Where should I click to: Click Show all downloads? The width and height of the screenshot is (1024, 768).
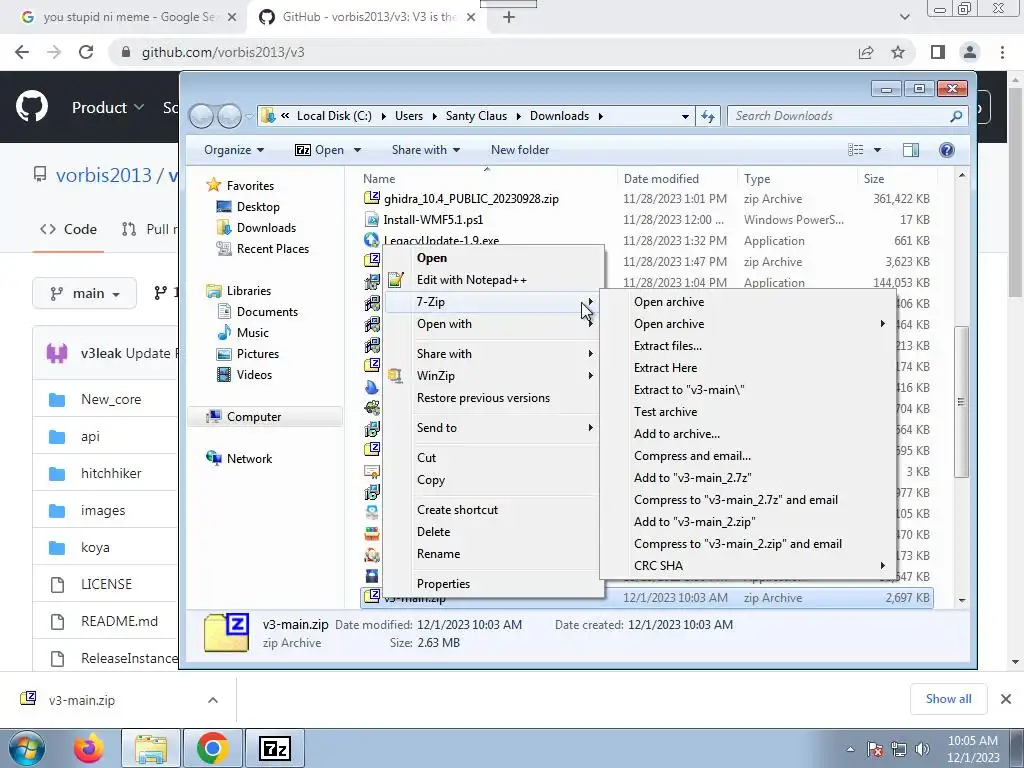[x=948, y=699]
